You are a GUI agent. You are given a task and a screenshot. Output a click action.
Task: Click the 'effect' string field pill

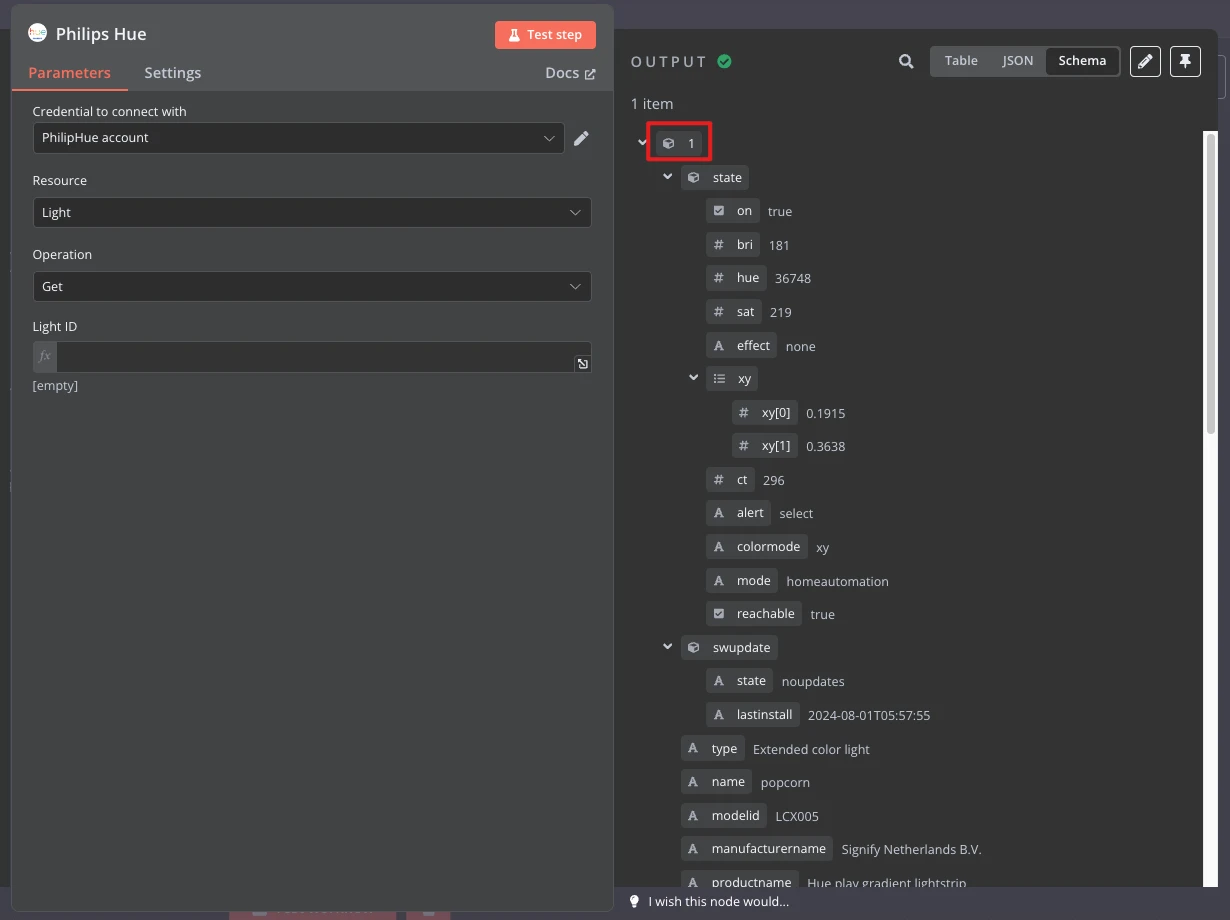coord(741,346)
